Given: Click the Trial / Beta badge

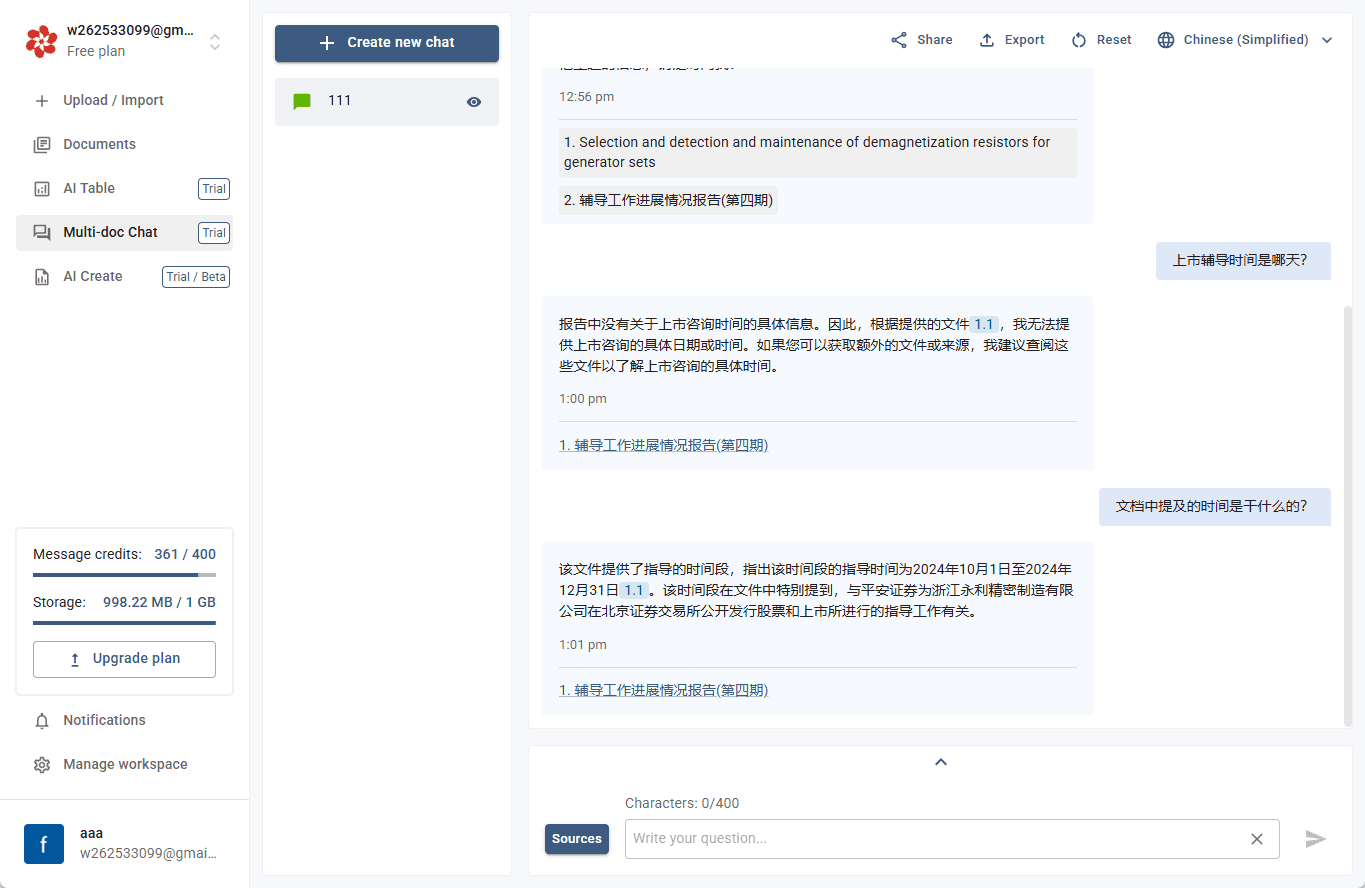Looking at the screenshot, I should click(196, 277).
